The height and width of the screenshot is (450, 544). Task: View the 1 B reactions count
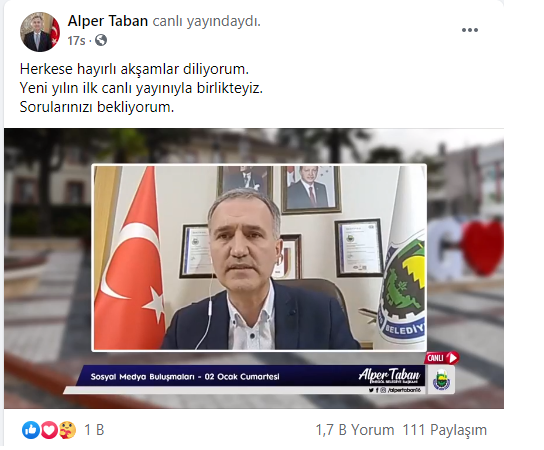click(x=94, y=430)
